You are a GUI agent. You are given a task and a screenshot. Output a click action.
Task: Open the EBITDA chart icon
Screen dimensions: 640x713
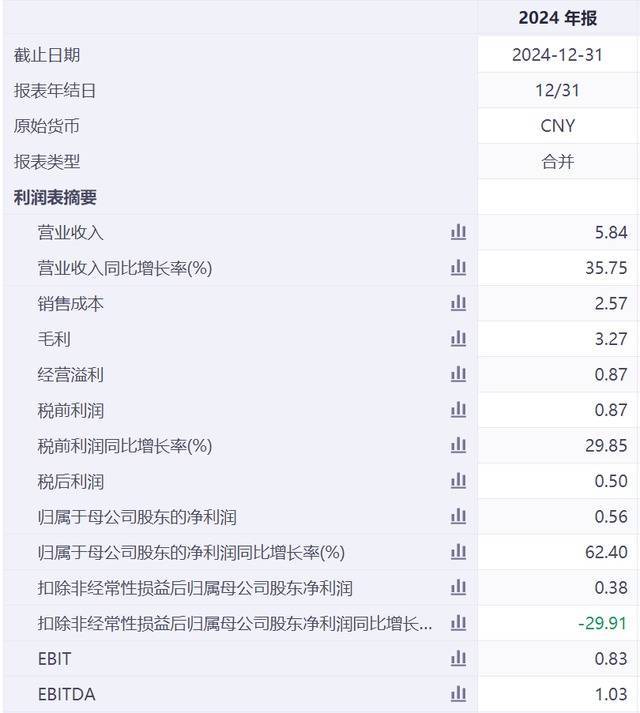[458, 694]
